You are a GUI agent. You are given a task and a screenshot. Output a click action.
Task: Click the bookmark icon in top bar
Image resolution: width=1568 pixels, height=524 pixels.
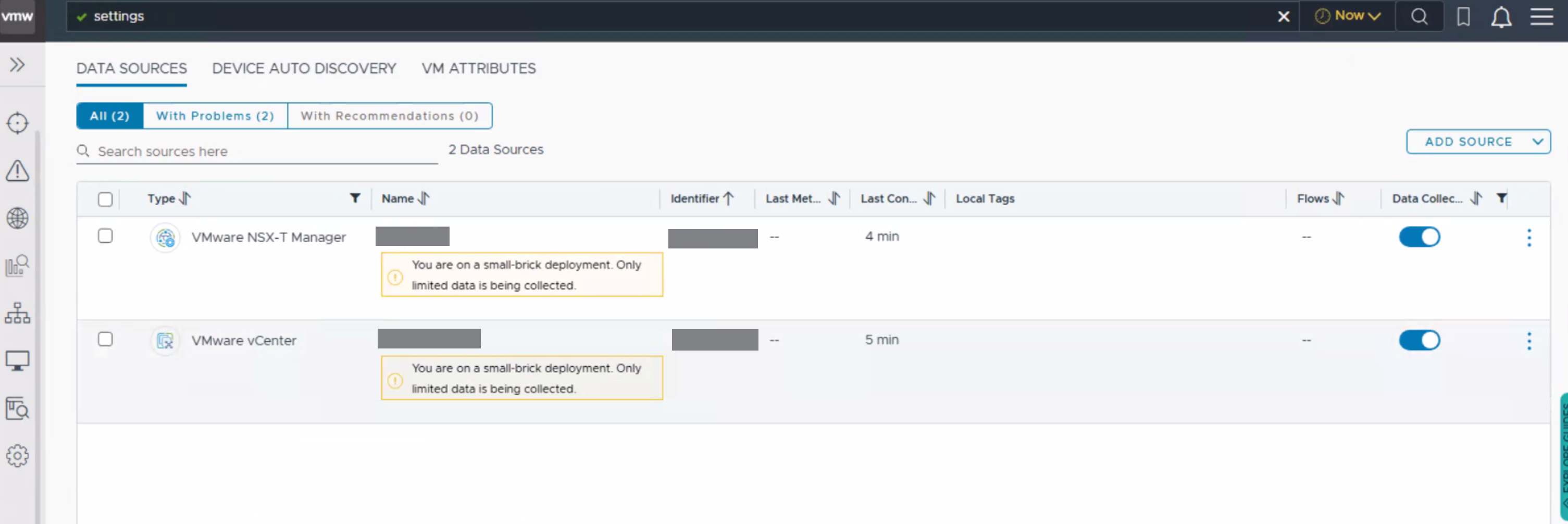coord(1463,17)
